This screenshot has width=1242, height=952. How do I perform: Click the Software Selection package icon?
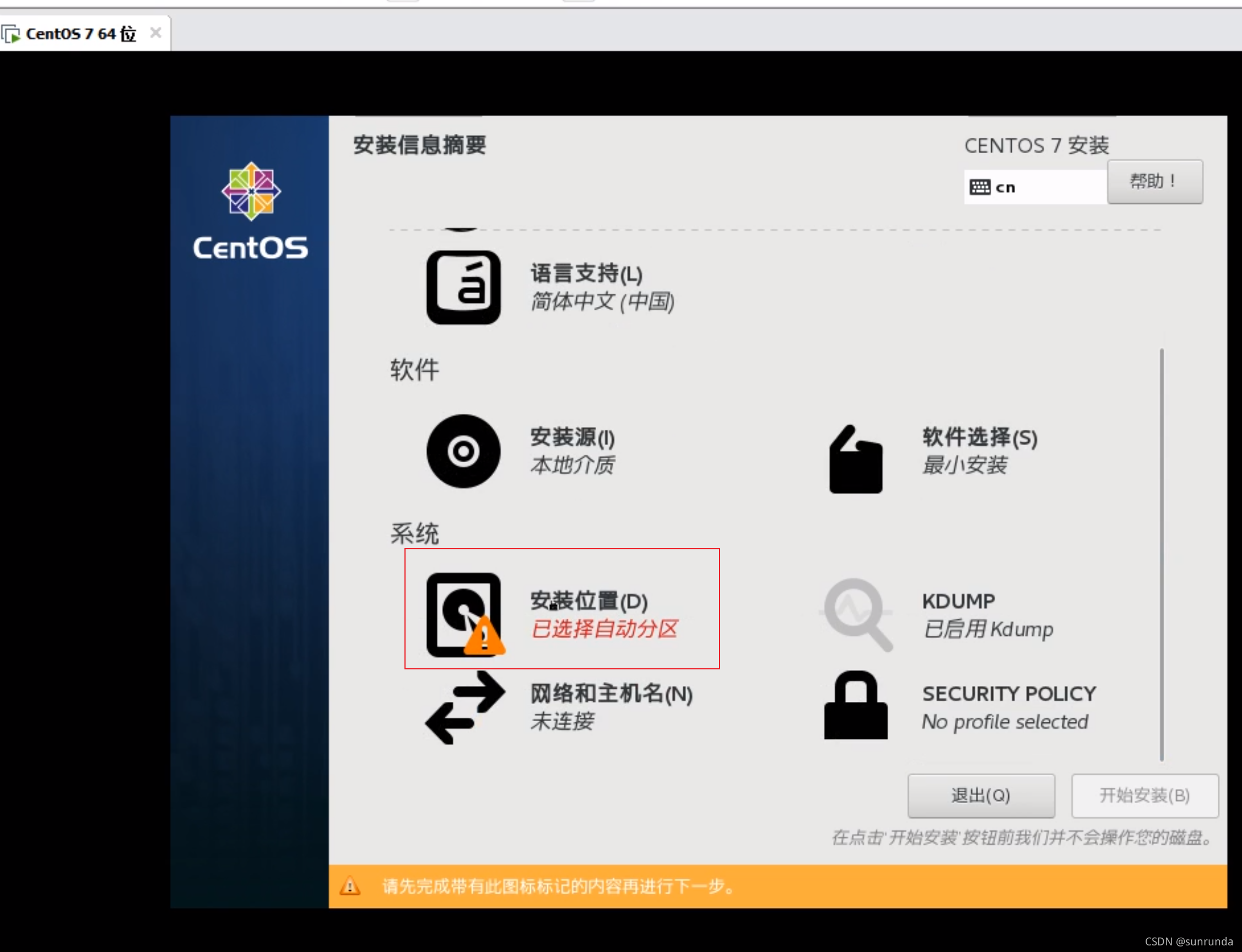click(x=855, y=459)
